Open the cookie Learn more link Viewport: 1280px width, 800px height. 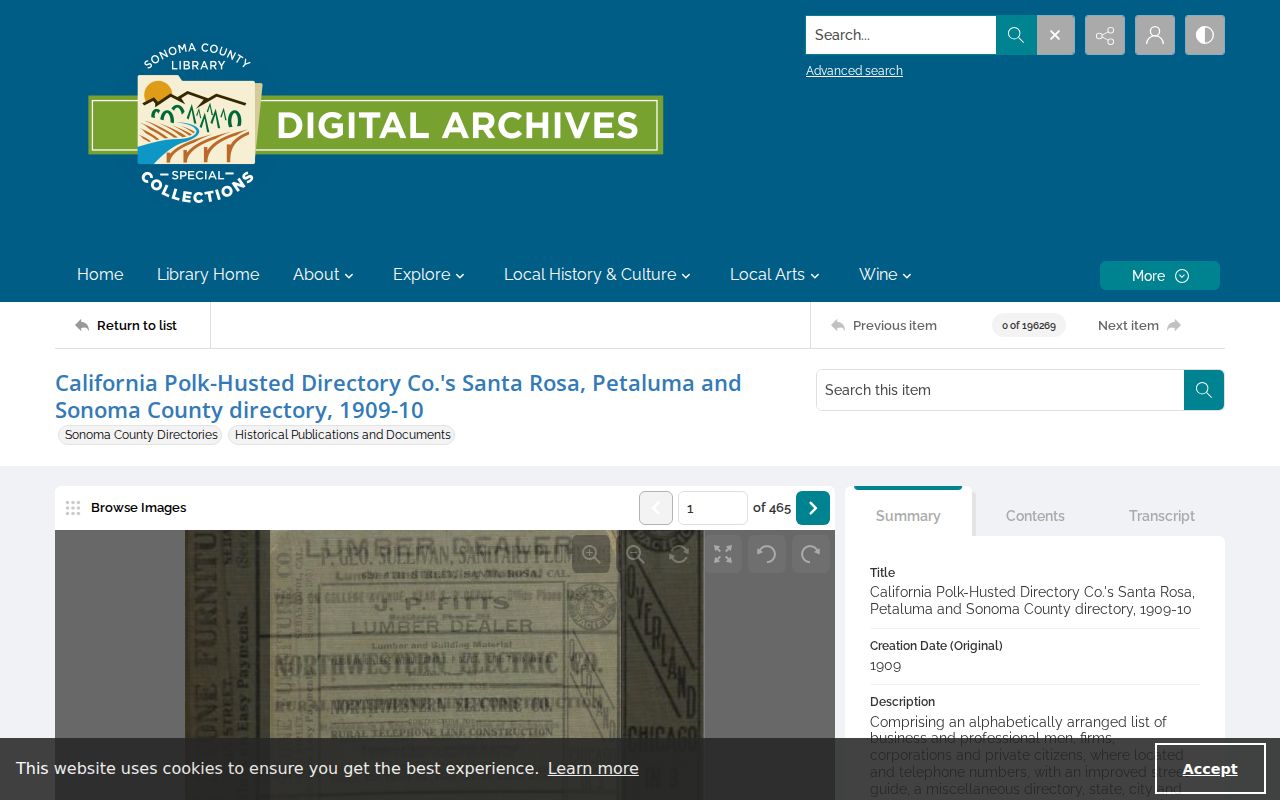pyautogui.click(x=593, y=768)
